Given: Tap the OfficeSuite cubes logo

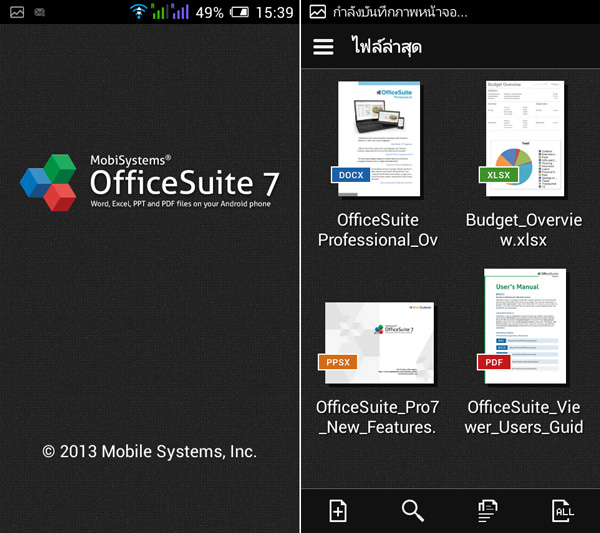Looking at the screenshot, I should tap(49, 183).
